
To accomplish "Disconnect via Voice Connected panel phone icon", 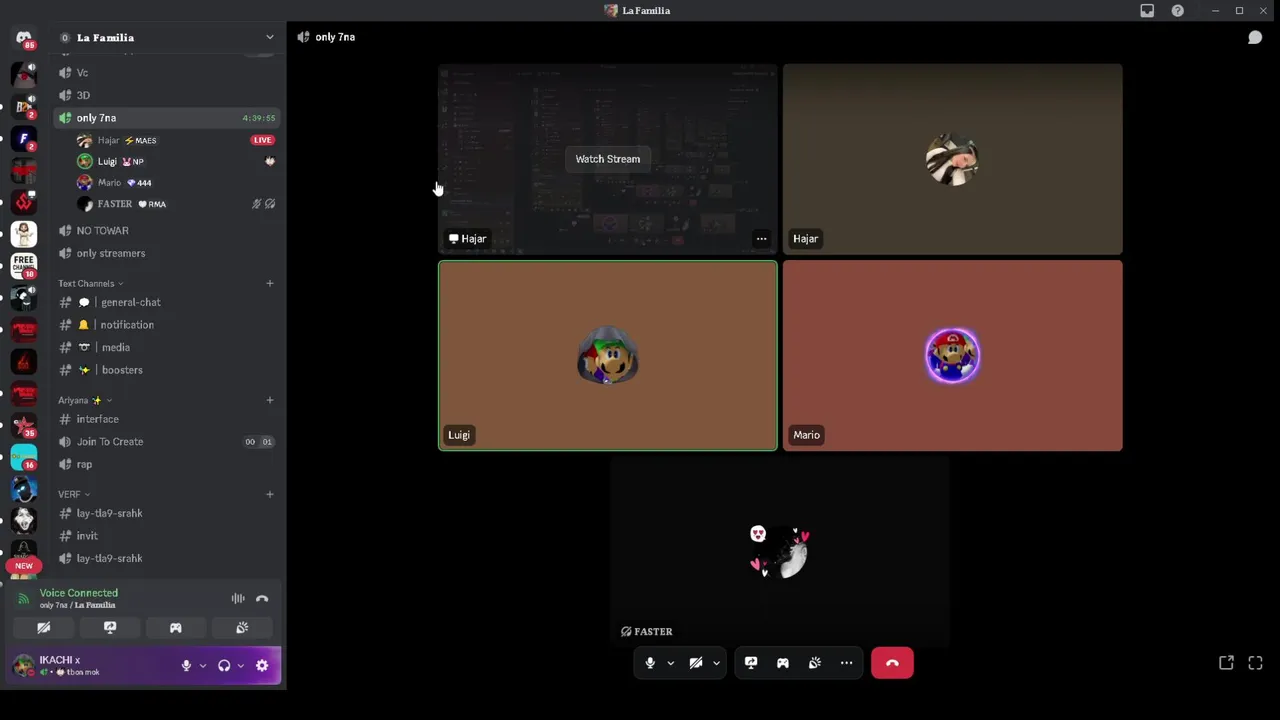I will [x=262, y=599].
